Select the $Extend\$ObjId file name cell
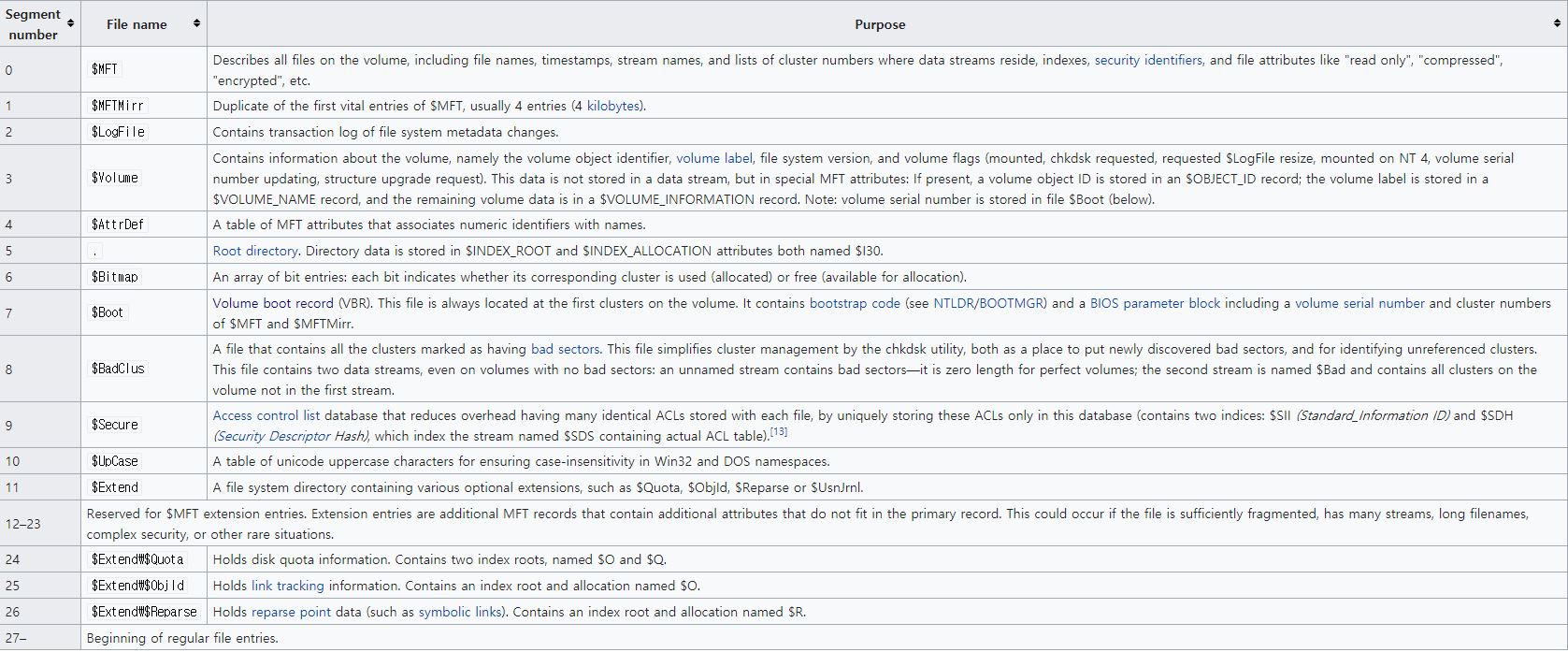The width and height of the screenshot is (1568, 652). pos(143,586)
